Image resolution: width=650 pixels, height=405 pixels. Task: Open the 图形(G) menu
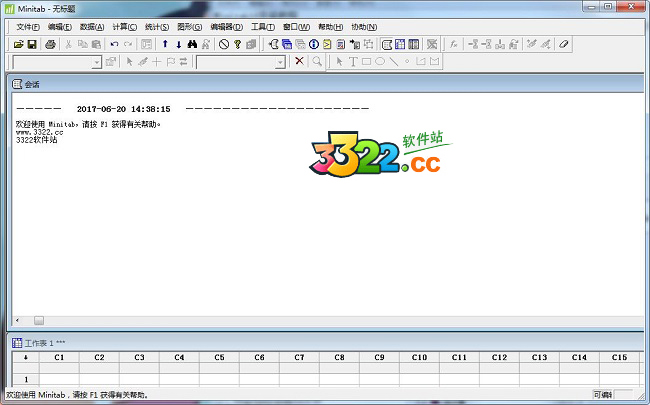pyautogui.click(x=189, y=27)
